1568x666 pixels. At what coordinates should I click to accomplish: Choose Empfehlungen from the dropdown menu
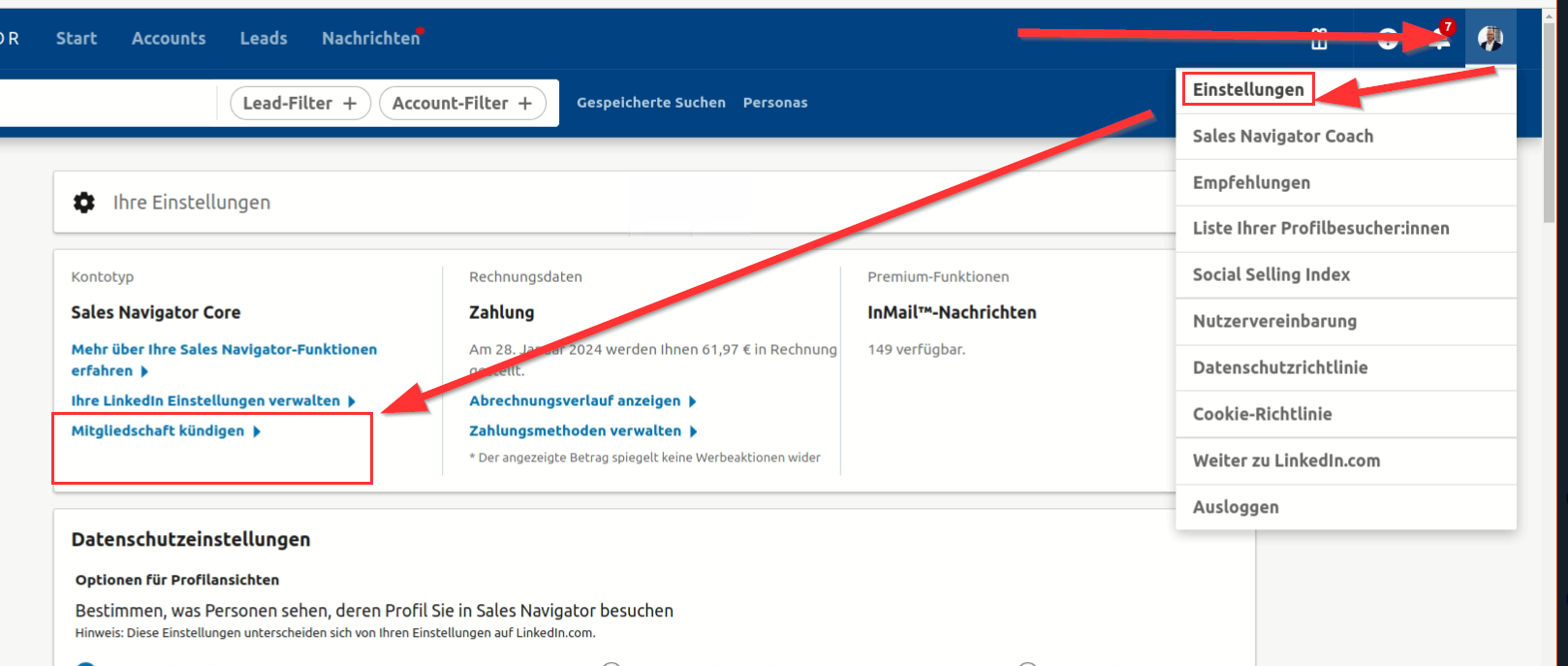click(1346, 183)
